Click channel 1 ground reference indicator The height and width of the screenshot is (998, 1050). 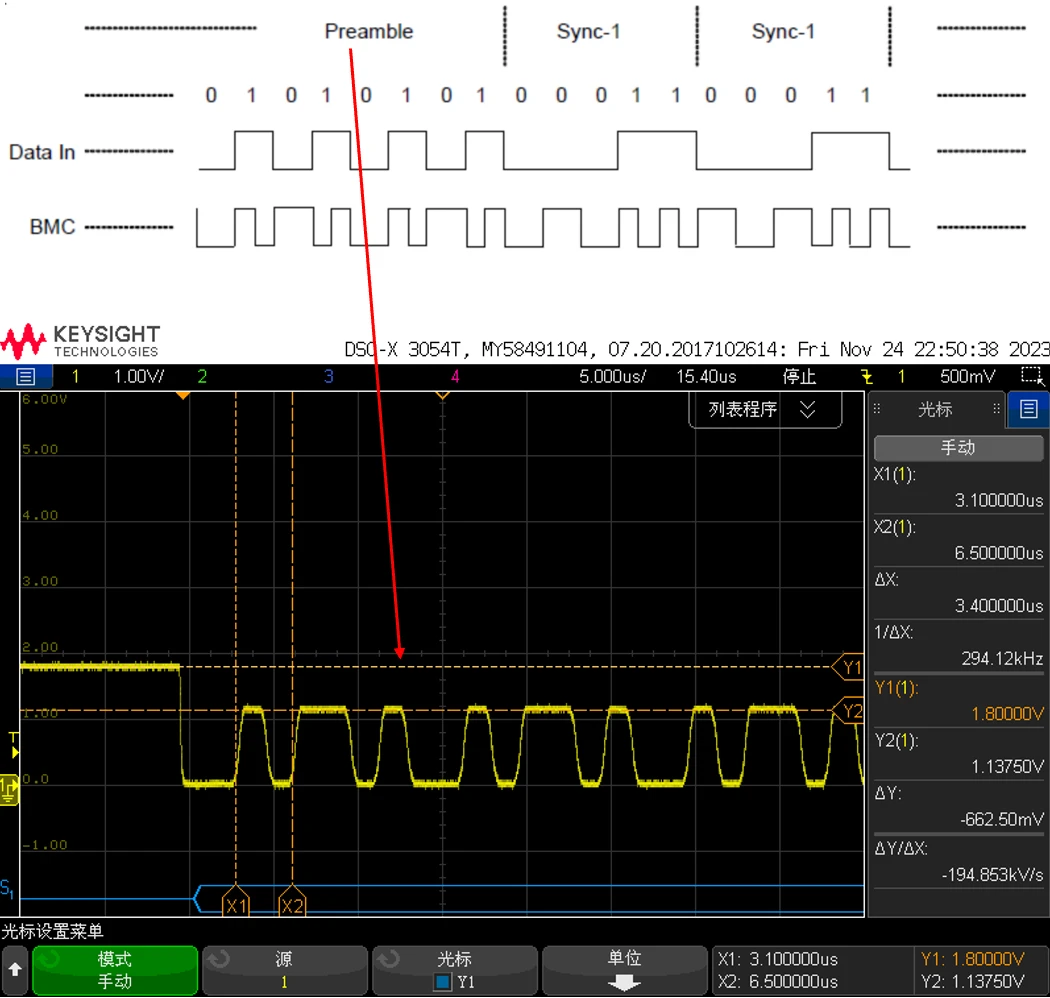click(9, 789)
